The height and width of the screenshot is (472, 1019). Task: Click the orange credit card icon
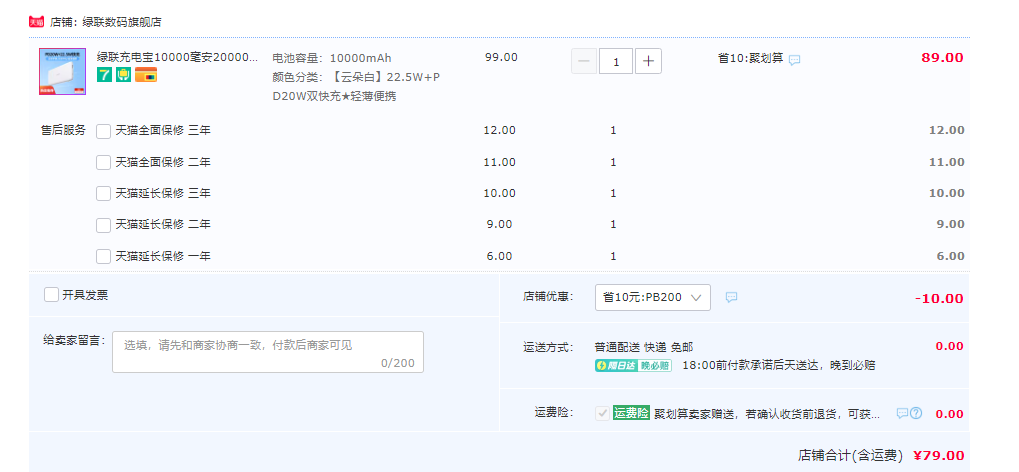click(146, 75)
